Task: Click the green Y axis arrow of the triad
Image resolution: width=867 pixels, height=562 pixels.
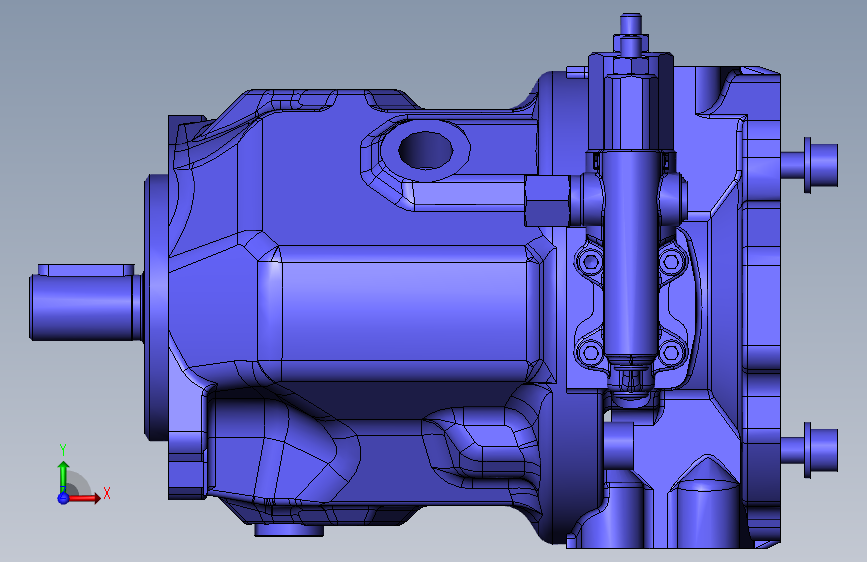Action: click(63, 476)
